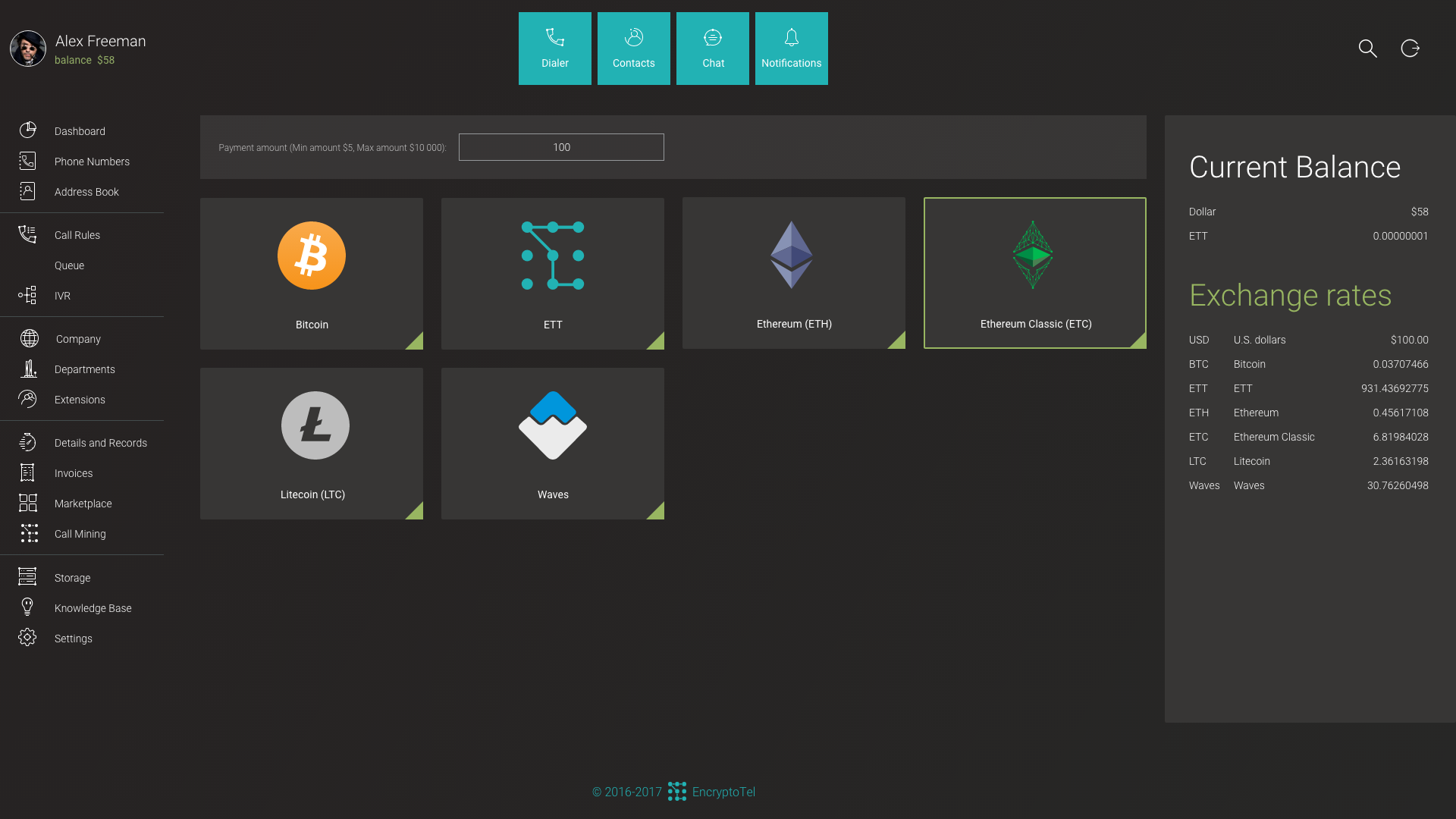
Task: Open Invoices menu label
Action: pyautogui.click(x=74, y=473)
